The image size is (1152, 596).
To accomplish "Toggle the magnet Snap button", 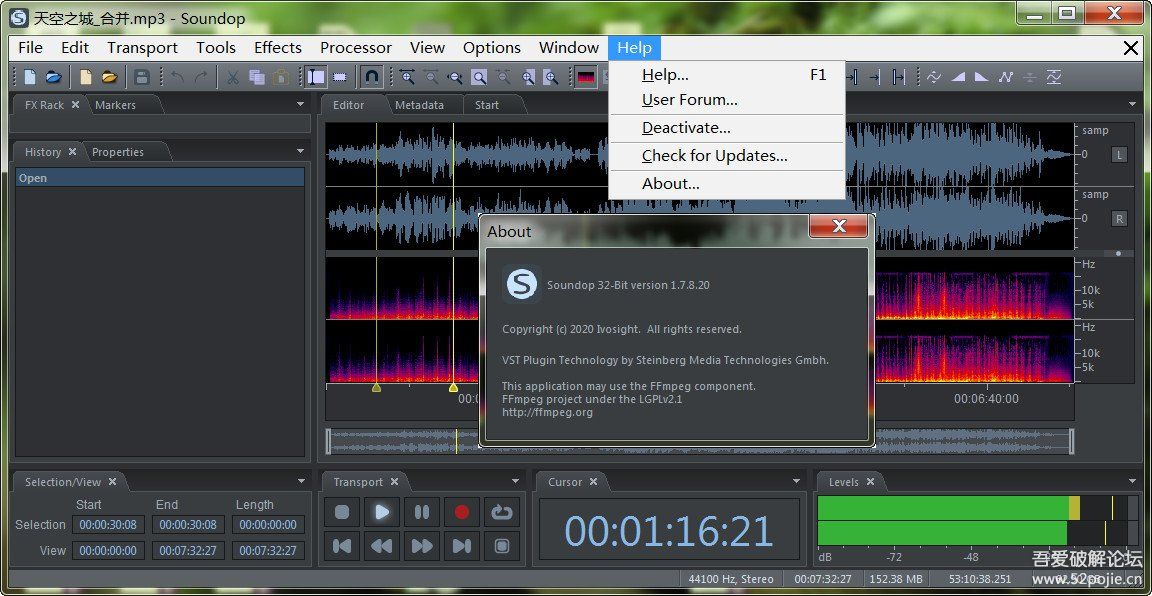I will (372, 76).
